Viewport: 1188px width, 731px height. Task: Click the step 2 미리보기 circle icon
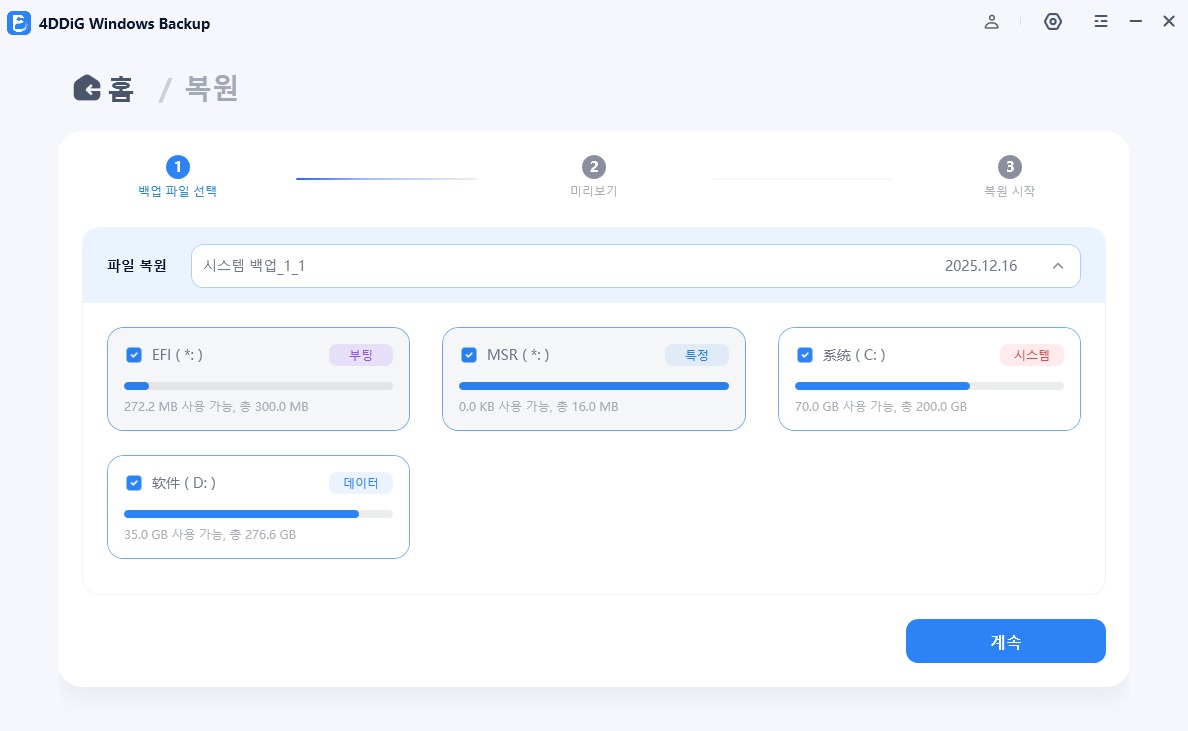[x=594, y=167]
